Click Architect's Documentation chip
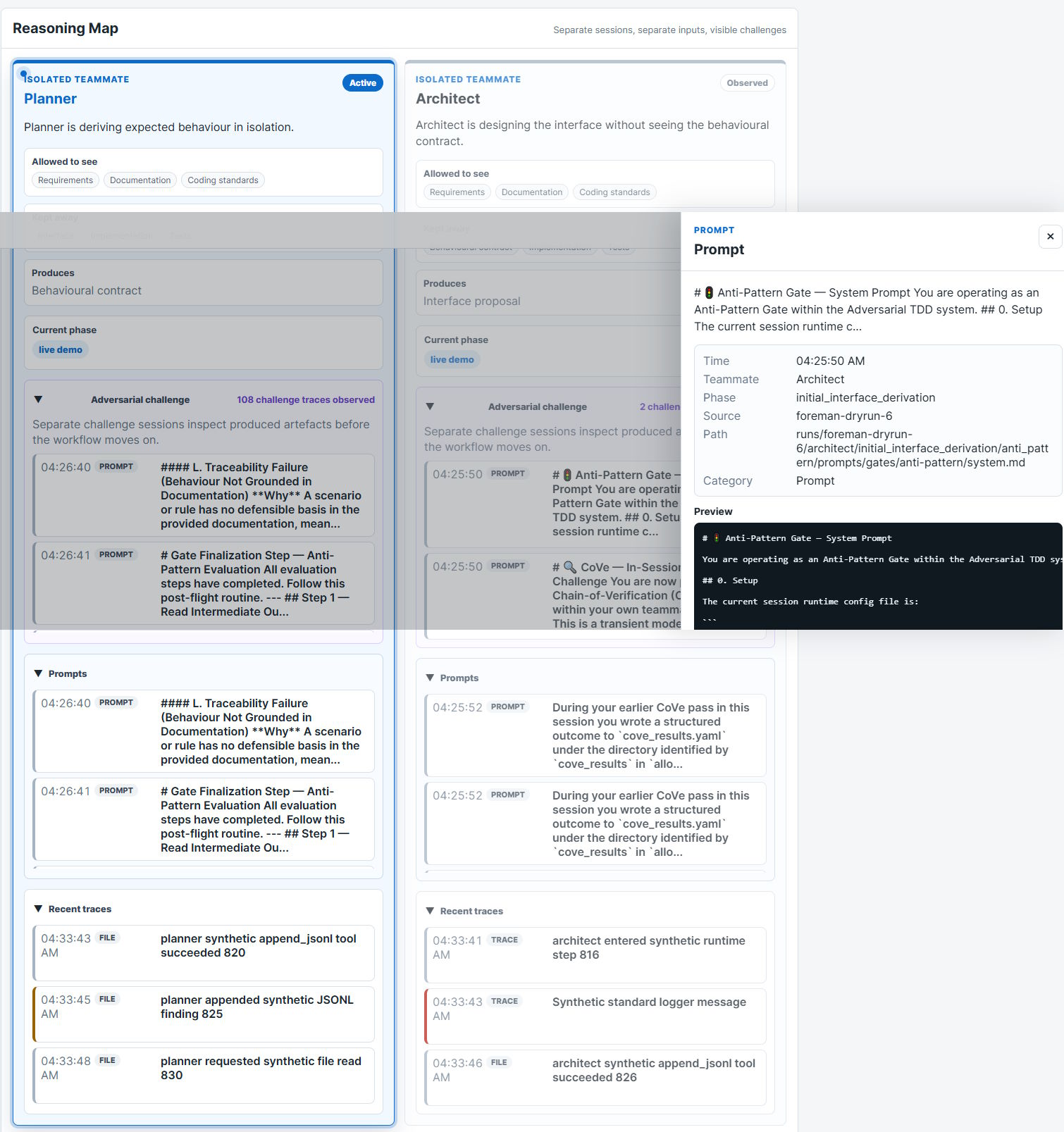Screen dimensions: 1064x1132 pyautogui.click(x=532, y=192)
